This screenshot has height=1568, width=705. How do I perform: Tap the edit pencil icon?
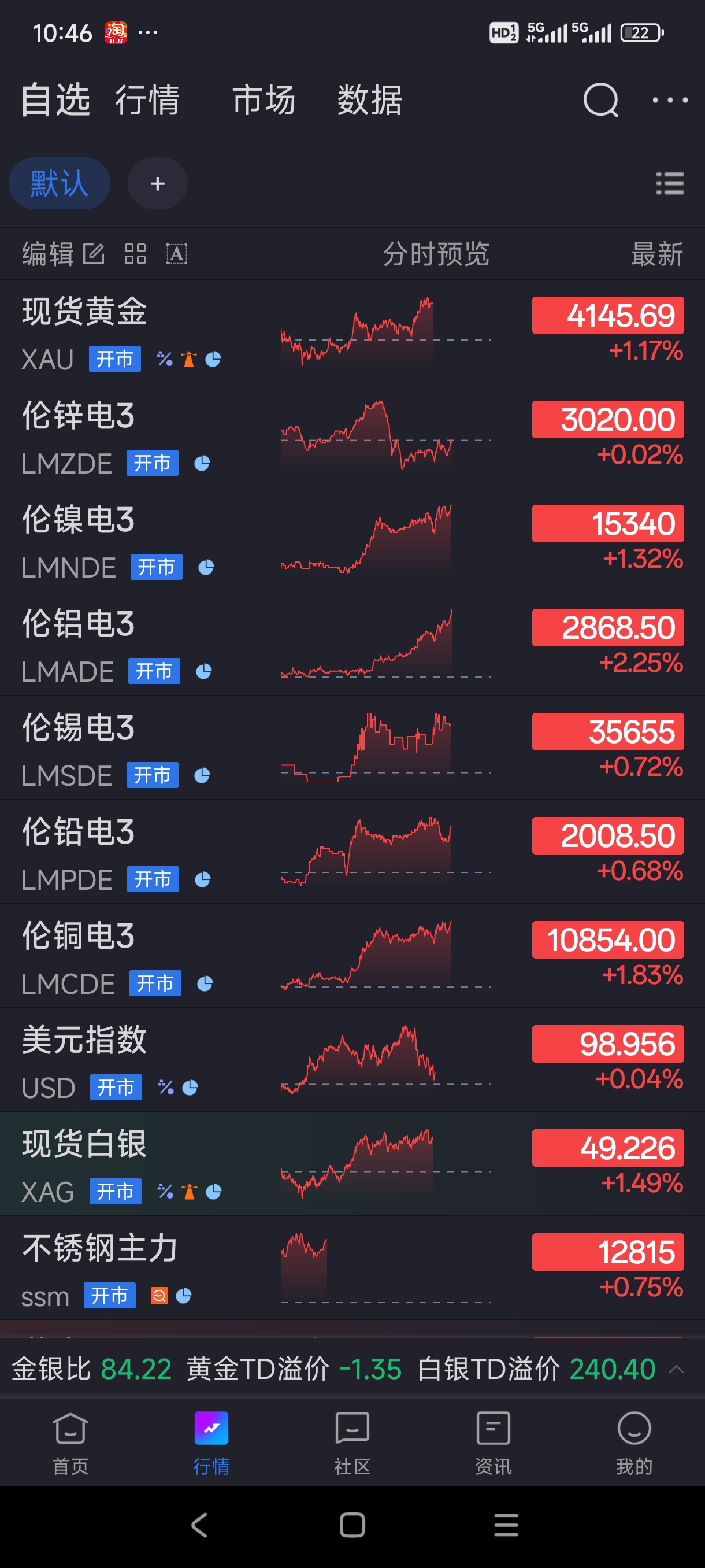pyautogui.click(x=94, y=254)
